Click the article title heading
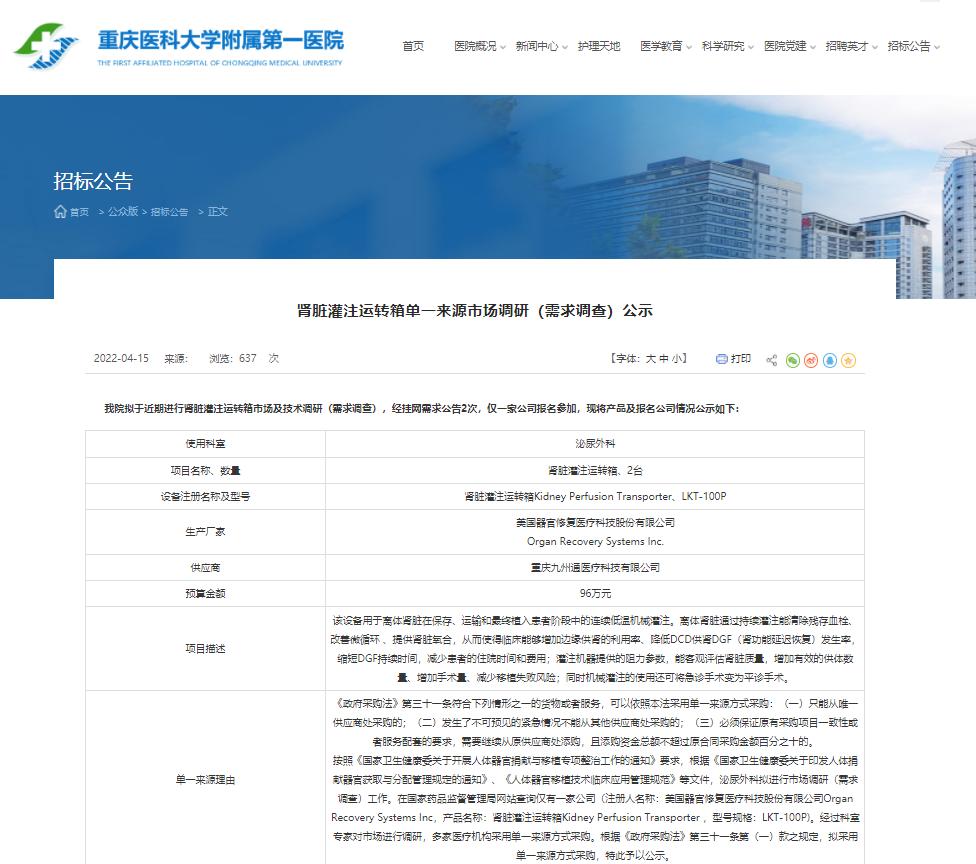 (474, 311)
